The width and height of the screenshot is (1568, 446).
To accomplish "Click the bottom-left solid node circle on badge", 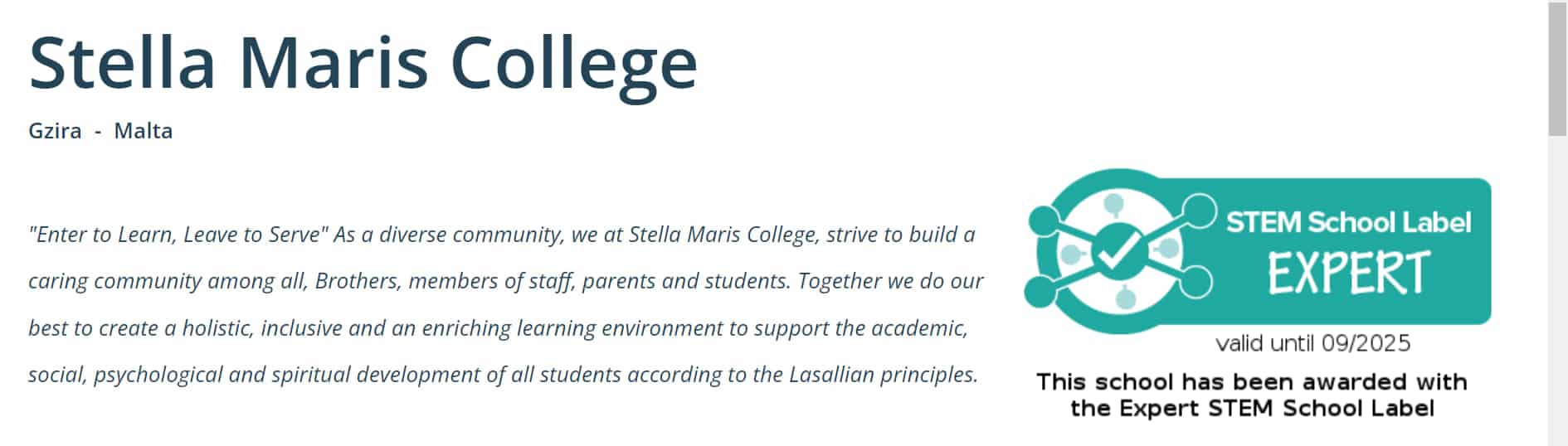I will click(x=1040, y=290).
